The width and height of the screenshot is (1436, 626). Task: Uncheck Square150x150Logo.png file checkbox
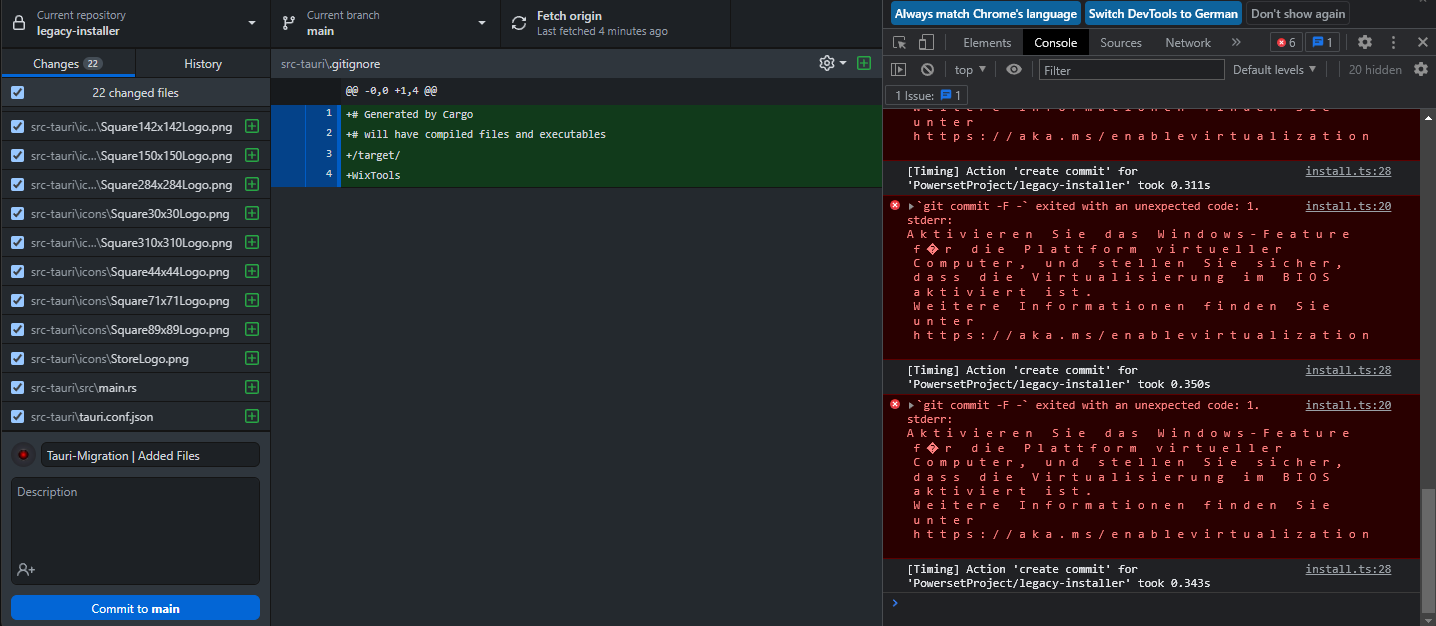[x=17, y=156]
